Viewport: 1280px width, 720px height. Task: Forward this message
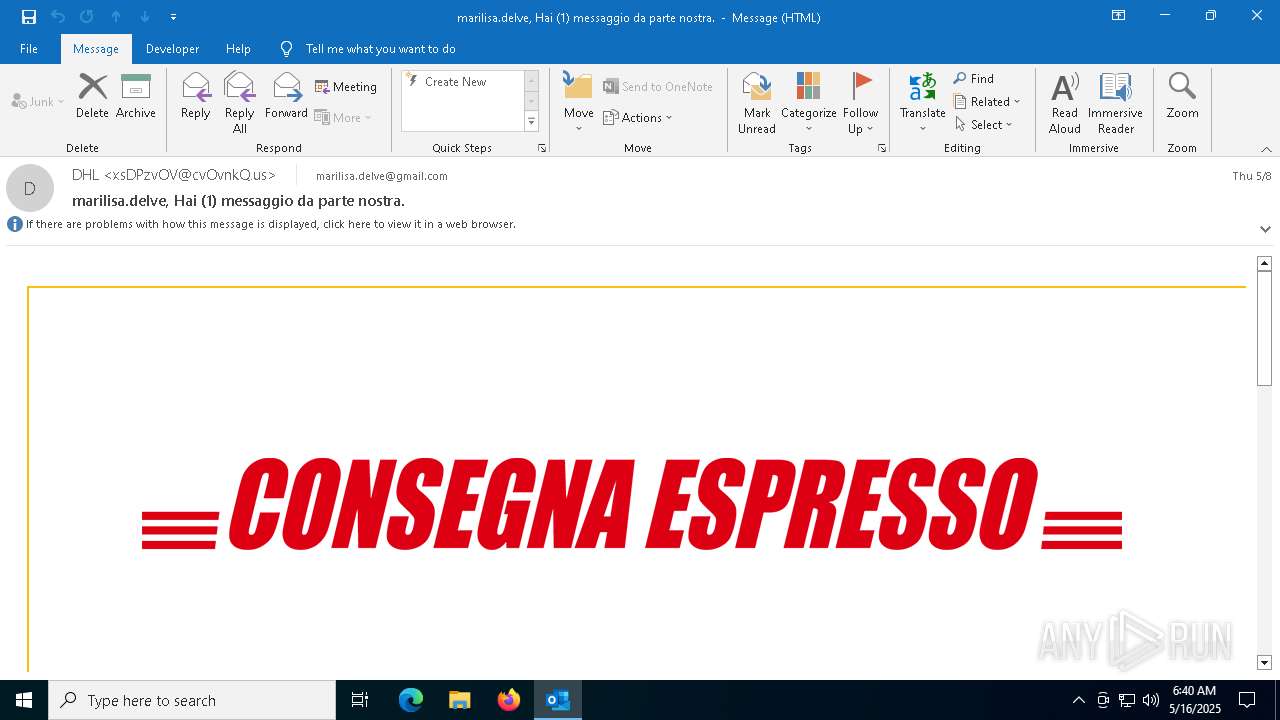[286, 97]
